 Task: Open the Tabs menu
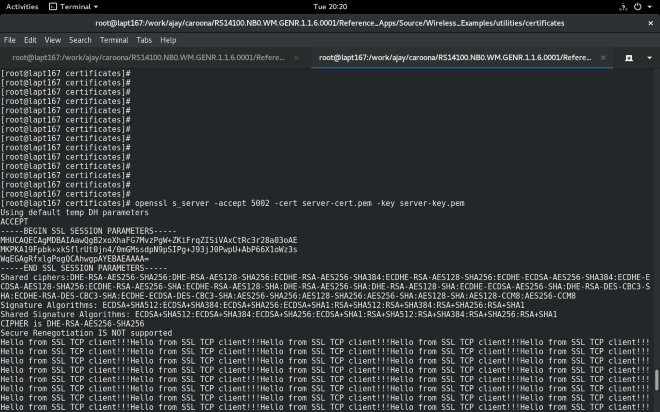(x=143, y=40)
